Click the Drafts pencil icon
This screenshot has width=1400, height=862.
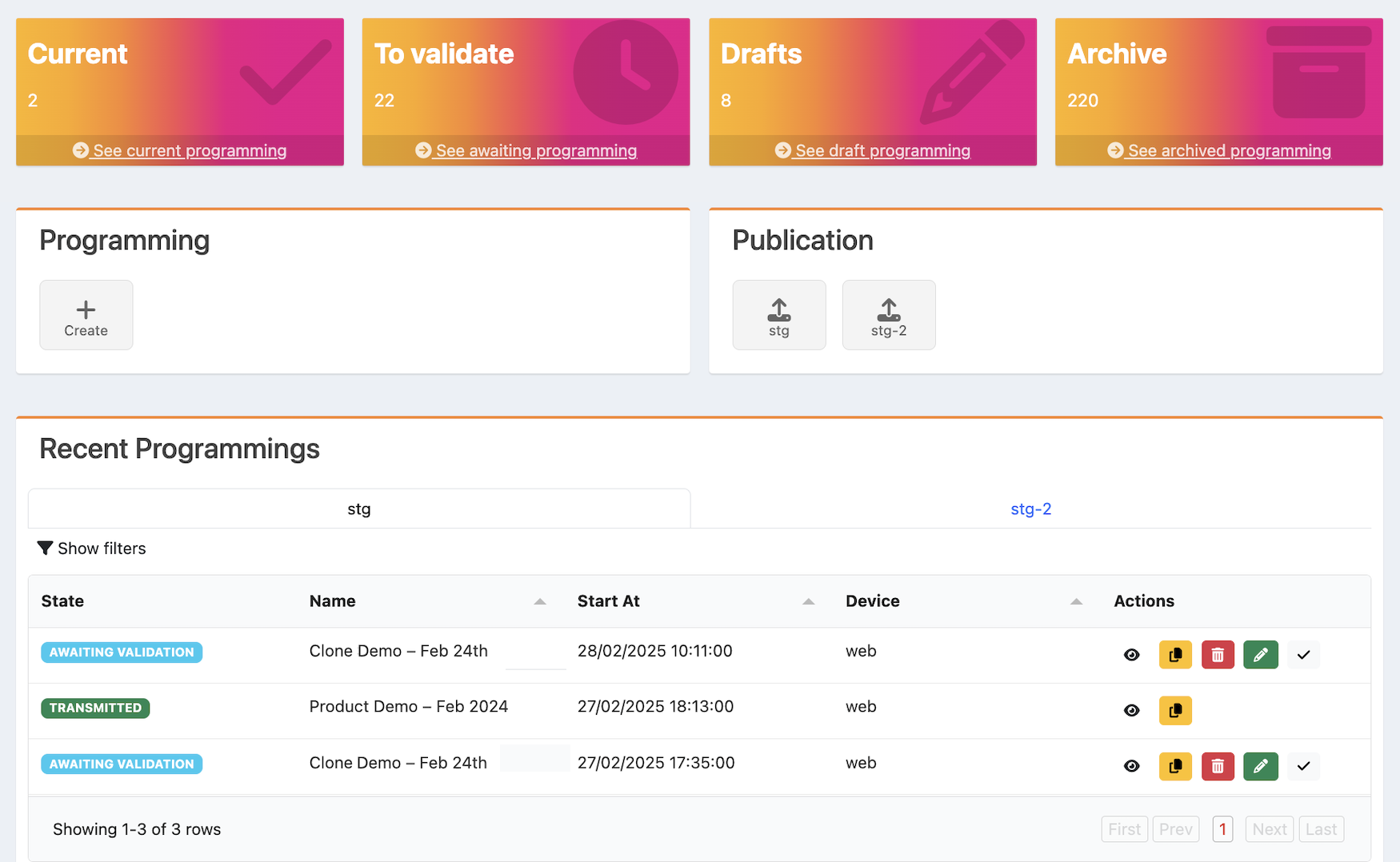pos(972,72)
